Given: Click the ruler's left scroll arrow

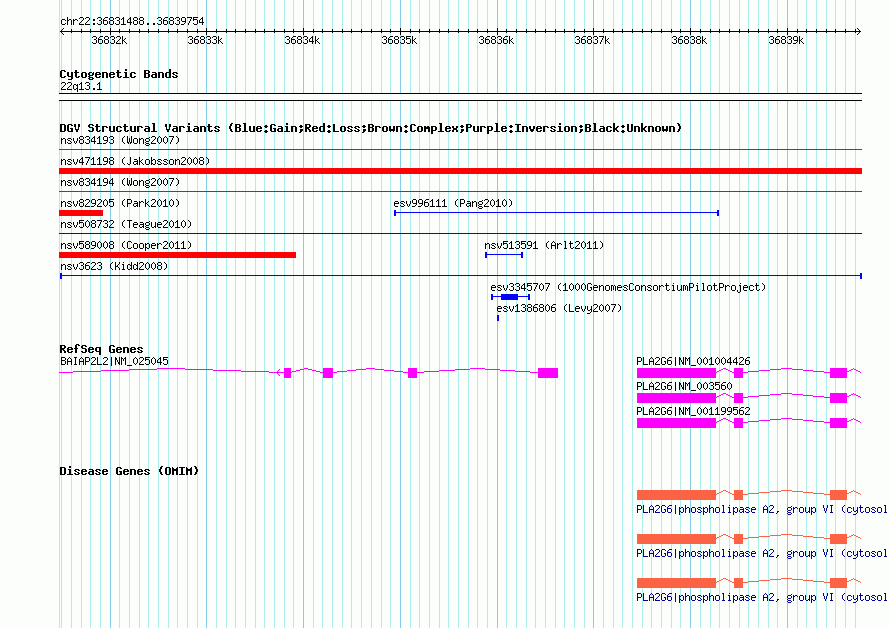Looking at the screenshot, I should [63, 31].
